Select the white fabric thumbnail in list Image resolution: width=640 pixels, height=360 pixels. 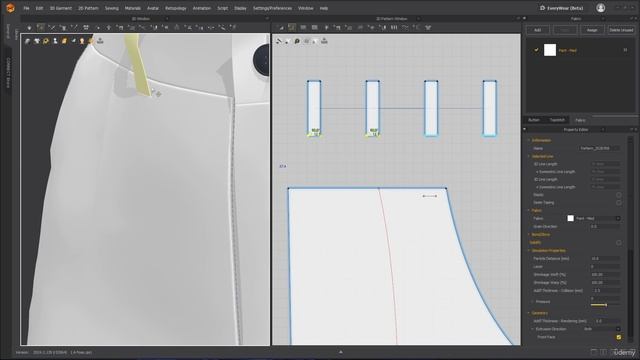[550, 50]
